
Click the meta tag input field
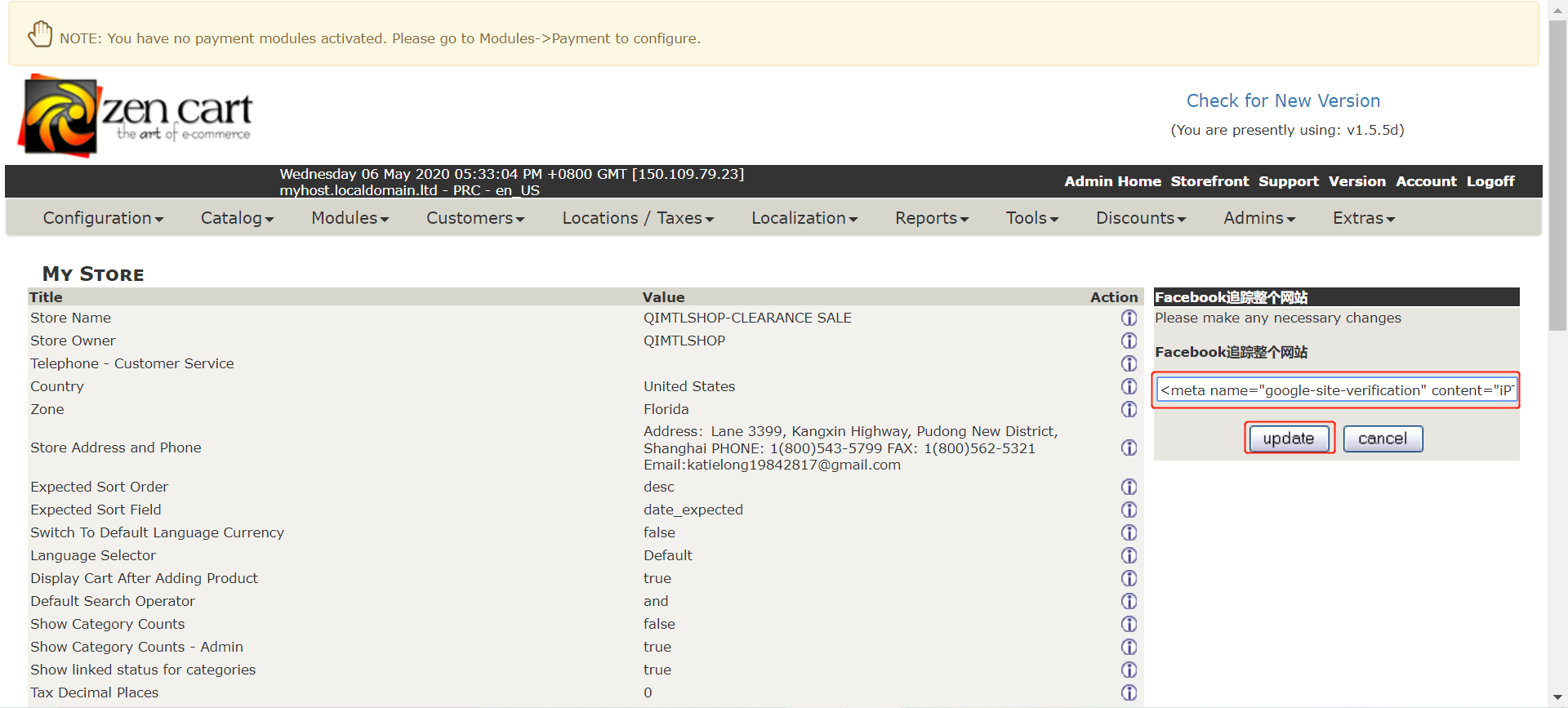[x=1336, y=390]
